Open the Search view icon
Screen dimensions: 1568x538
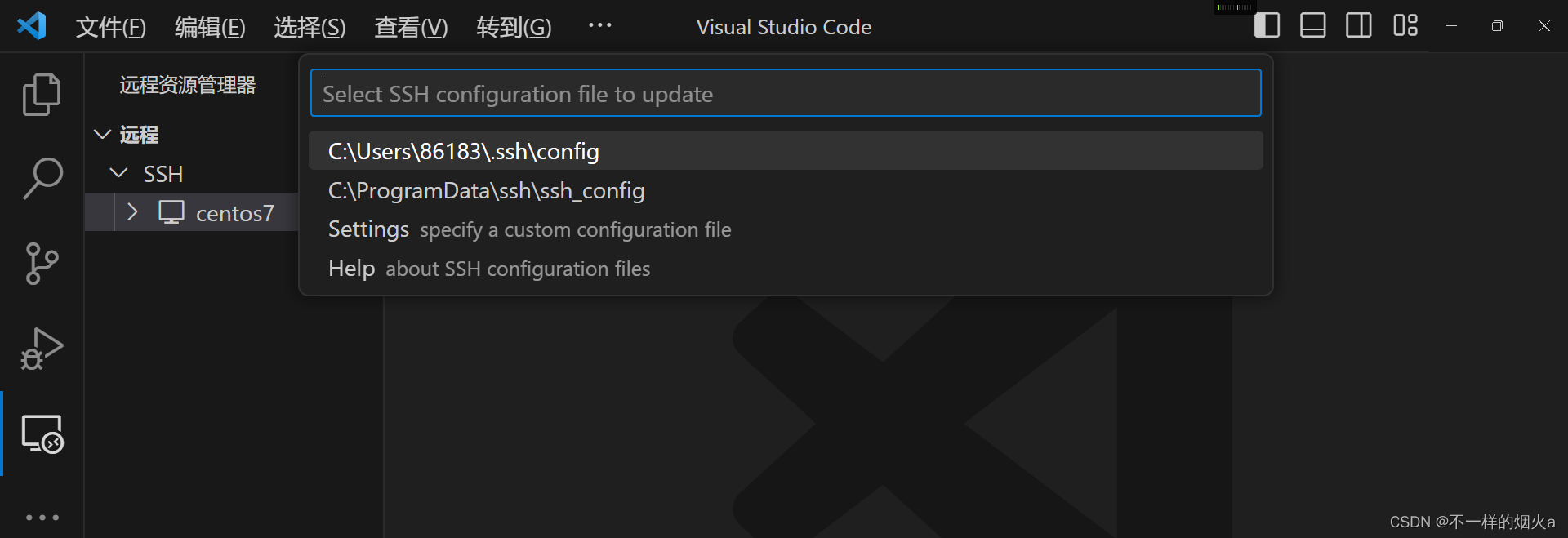[42, 179]
